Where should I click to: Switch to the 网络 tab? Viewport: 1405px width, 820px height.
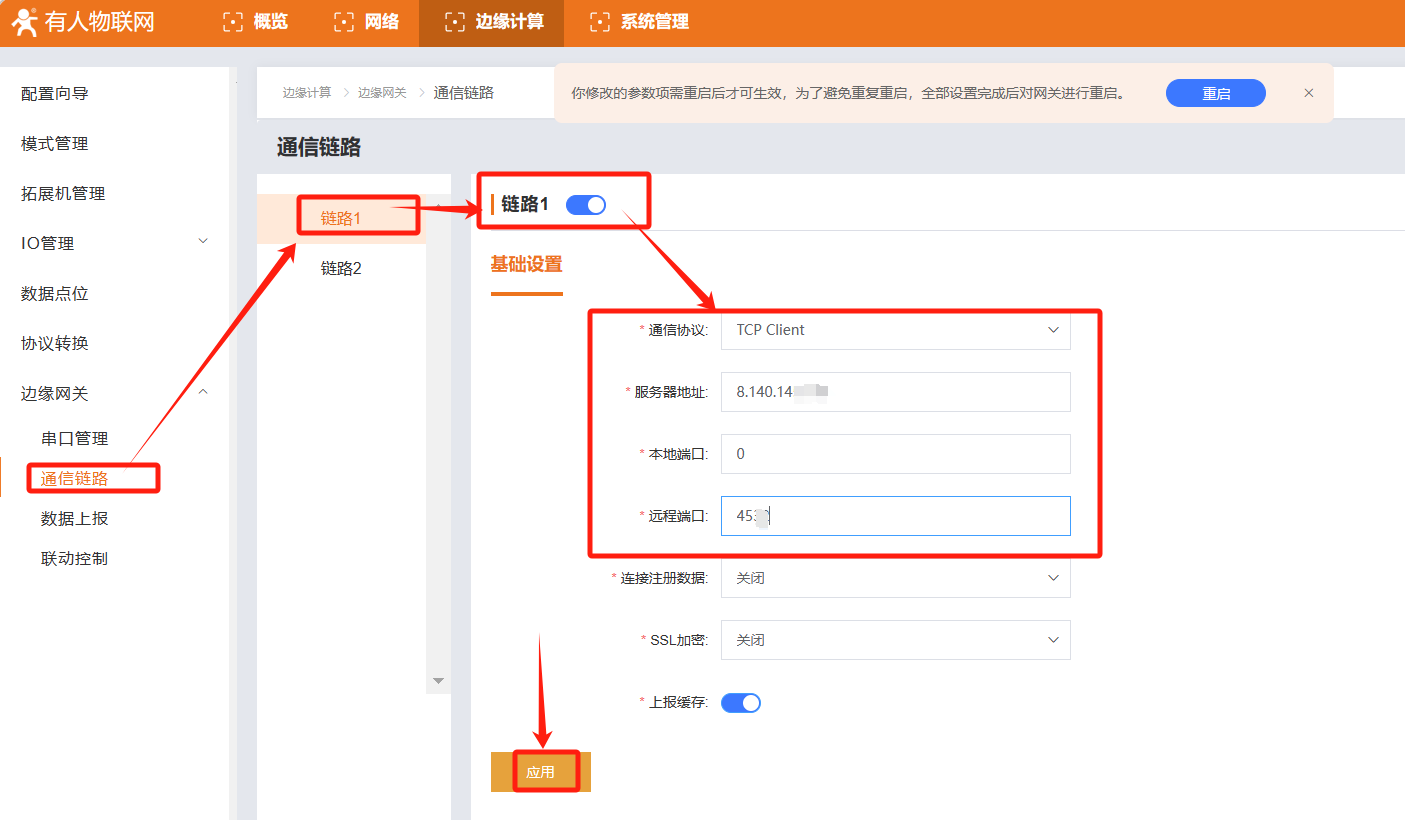coord(367,22)
